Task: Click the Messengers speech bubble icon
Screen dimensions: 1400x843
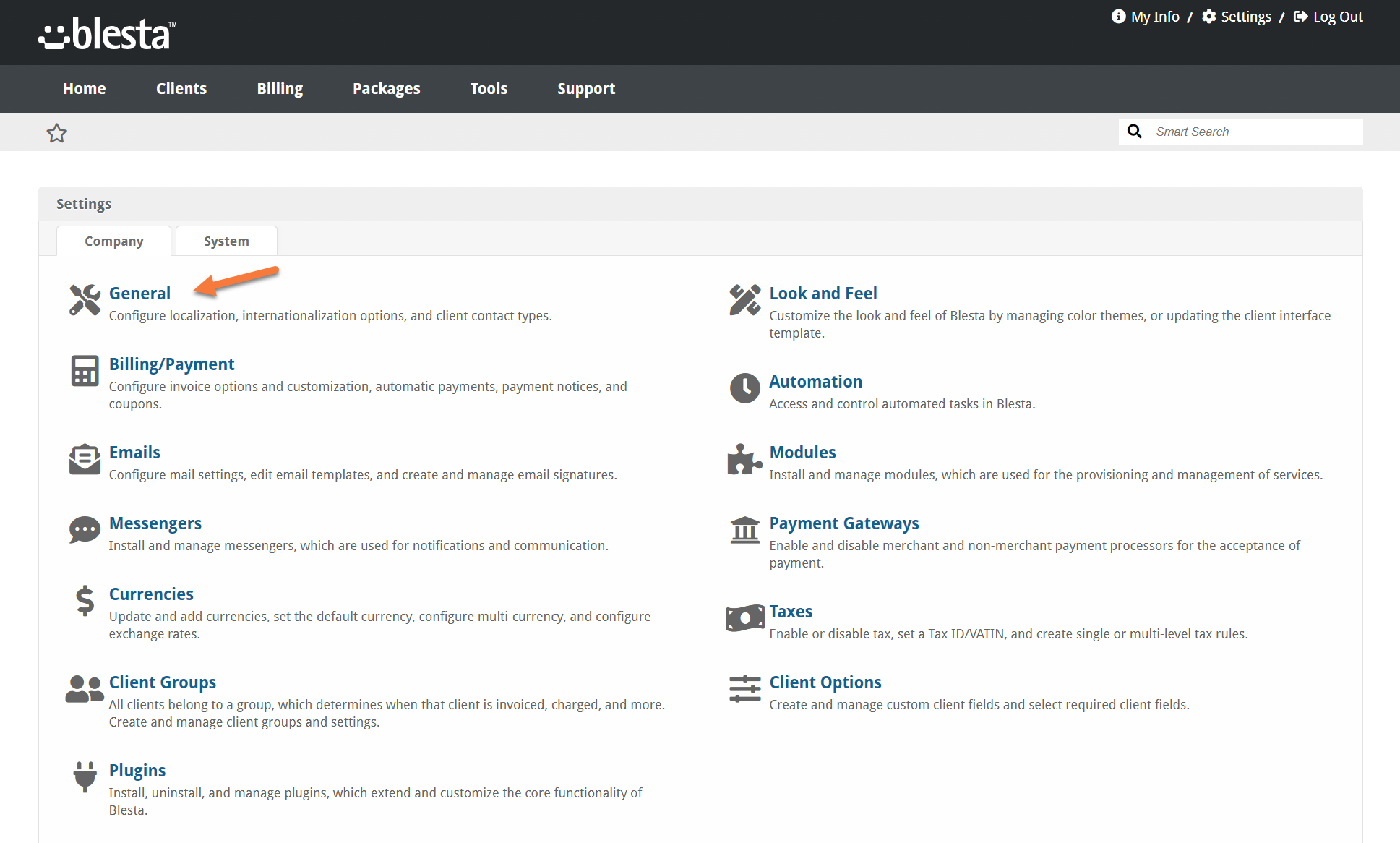Action: [x=85, y=530]
